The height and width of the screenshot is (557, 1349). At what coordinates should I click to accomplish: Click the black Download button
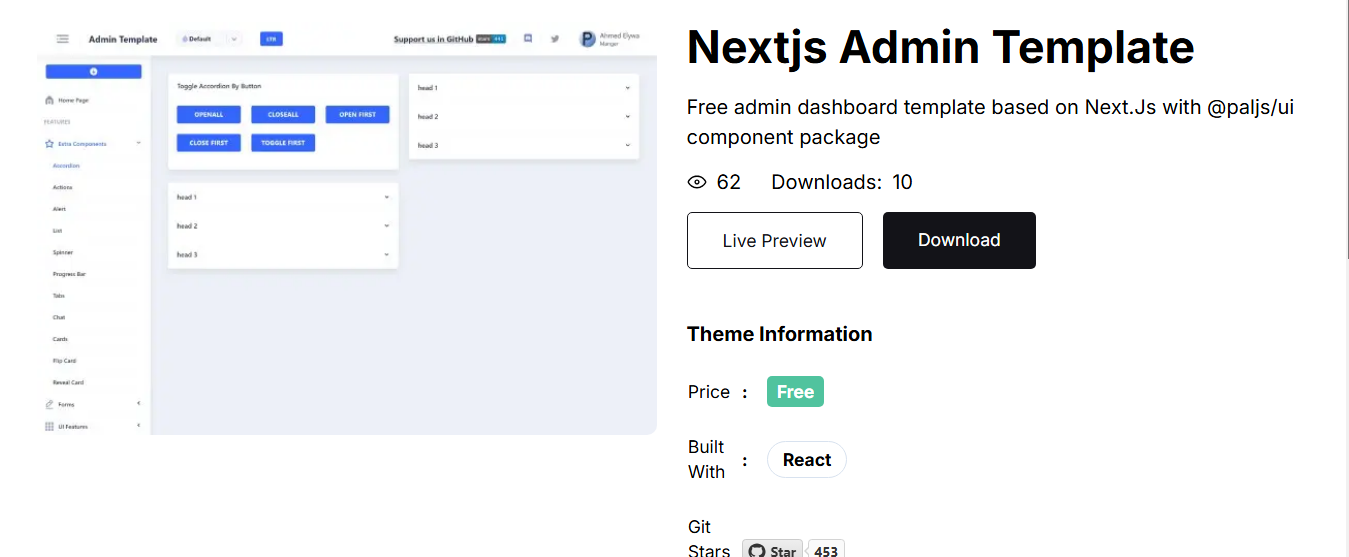(x=959, y=240)
